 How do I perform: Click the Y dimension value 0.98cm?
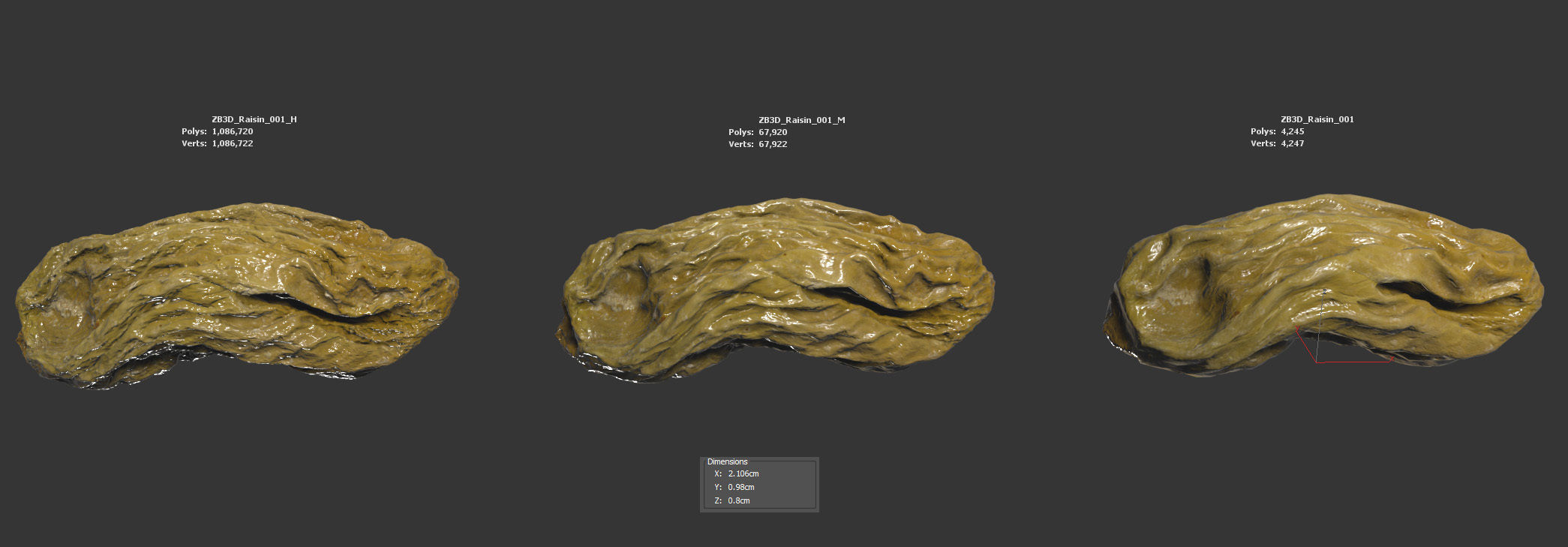pos(740,488)
